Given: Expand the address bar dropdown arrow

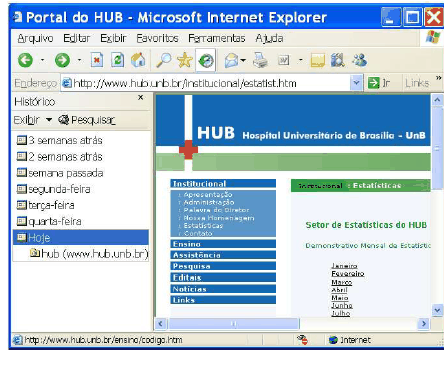Looking at the screenshot, I should tap(356, 82).
